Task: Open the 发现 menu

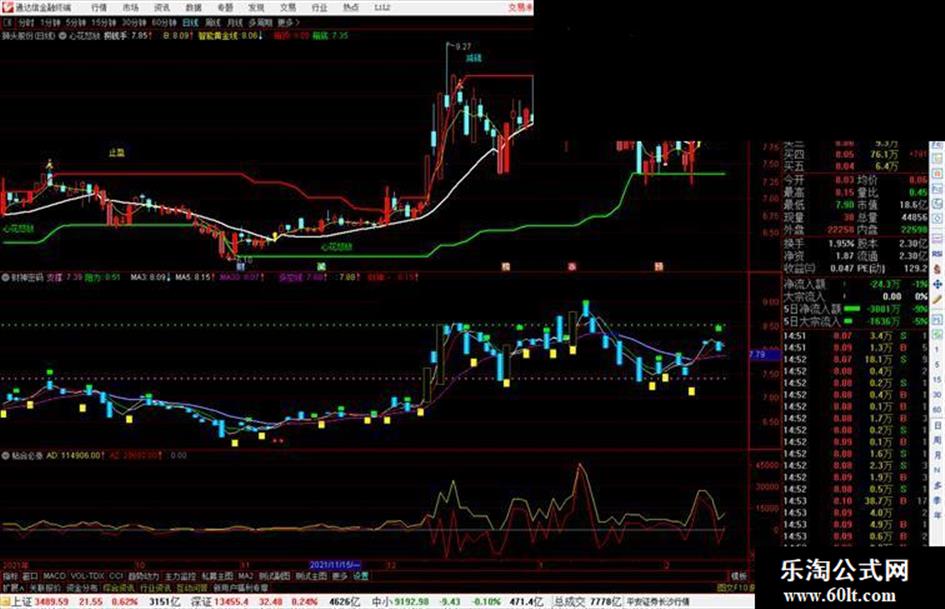Action: pyautogui.click(x=256, y=7)
